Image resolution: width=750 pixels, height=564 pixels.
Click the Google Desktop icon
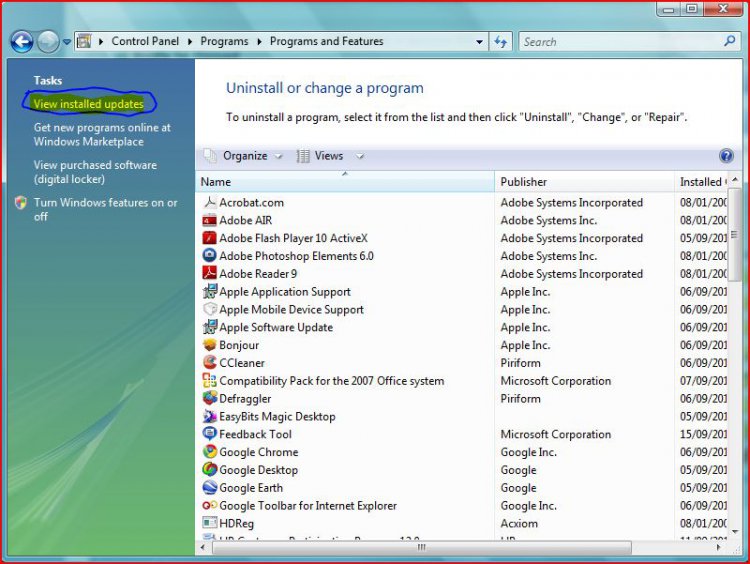pos(209,469)
